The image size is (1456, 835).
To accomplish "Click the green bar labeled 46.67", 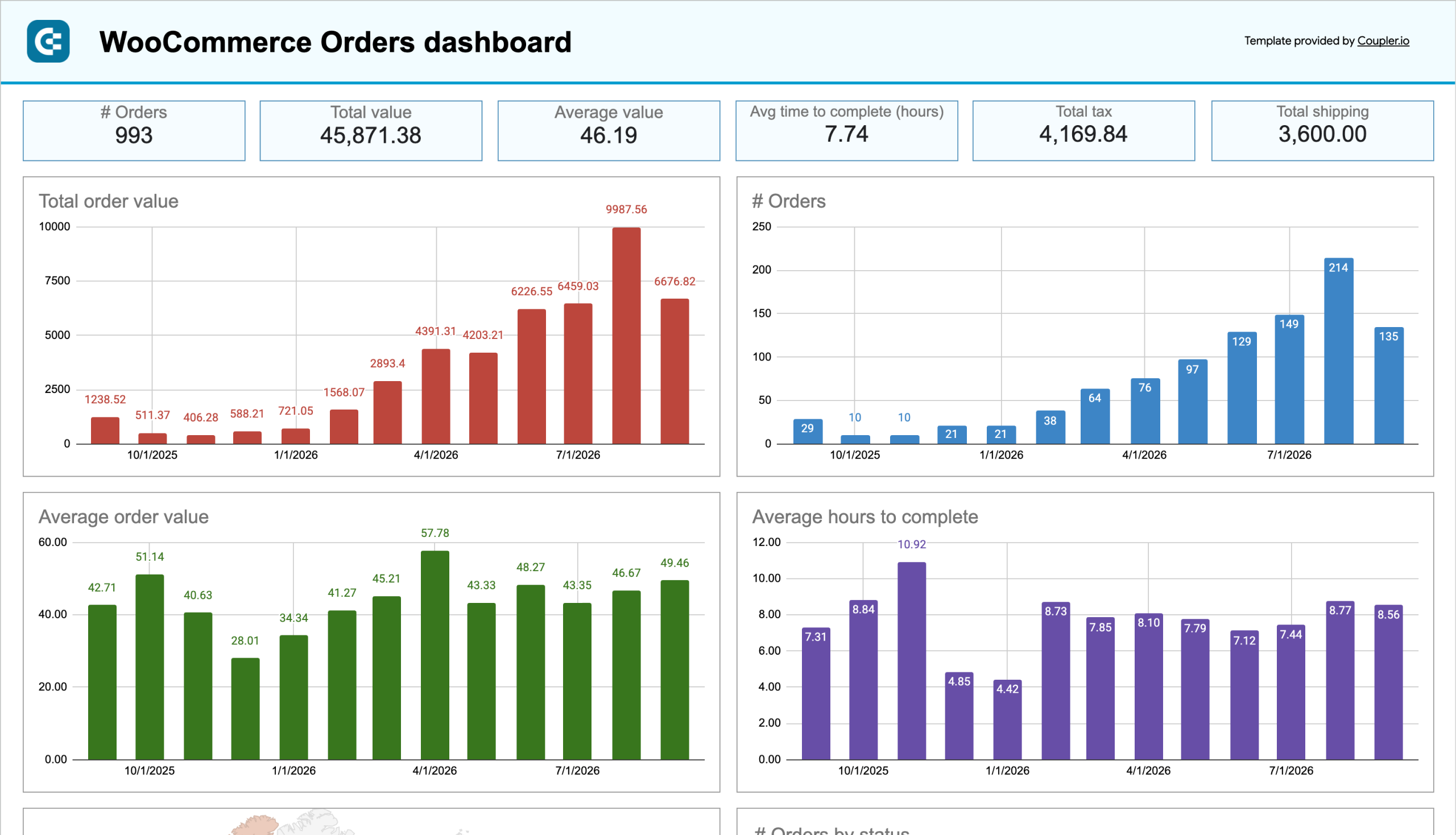I will [x=626, y=675].
